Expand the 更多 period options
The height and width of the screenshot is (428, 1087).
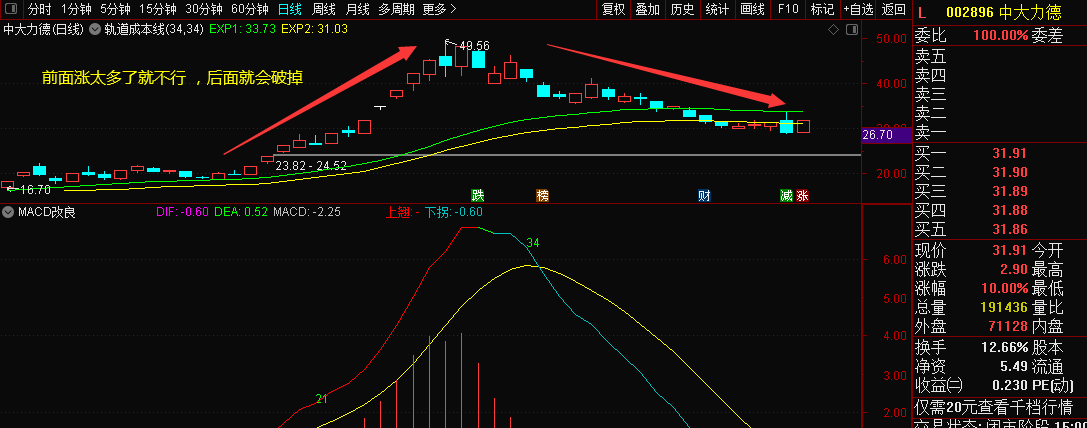(439, 10)
